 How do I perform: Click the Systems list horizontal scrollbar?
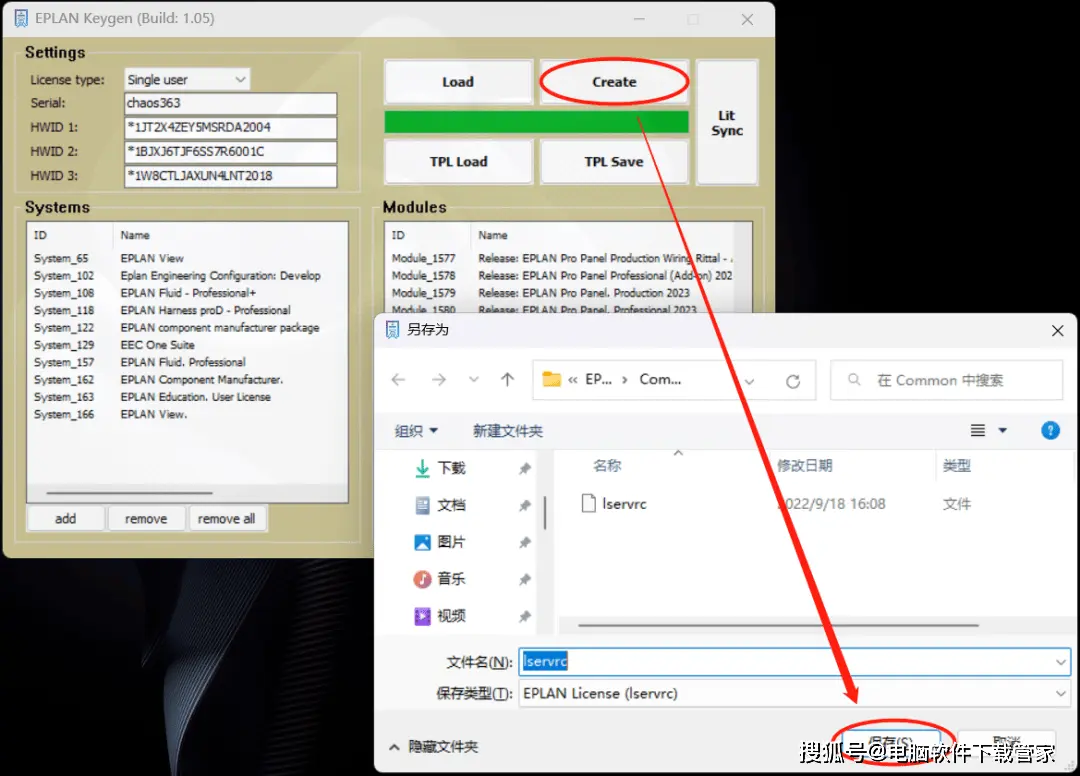[129, 493]
